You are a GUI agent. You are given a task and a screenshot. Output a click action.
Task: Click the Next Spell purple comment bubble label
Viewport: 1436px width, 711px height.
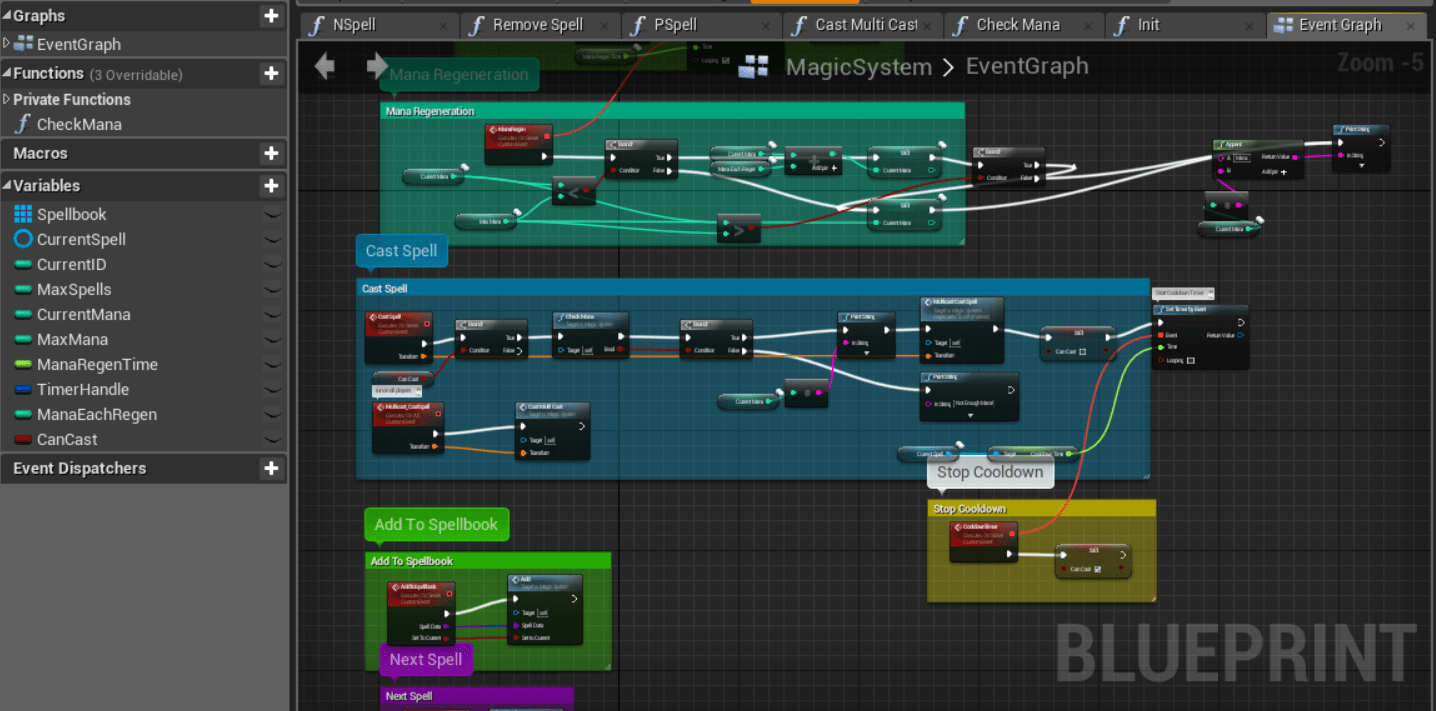[426, 659]
